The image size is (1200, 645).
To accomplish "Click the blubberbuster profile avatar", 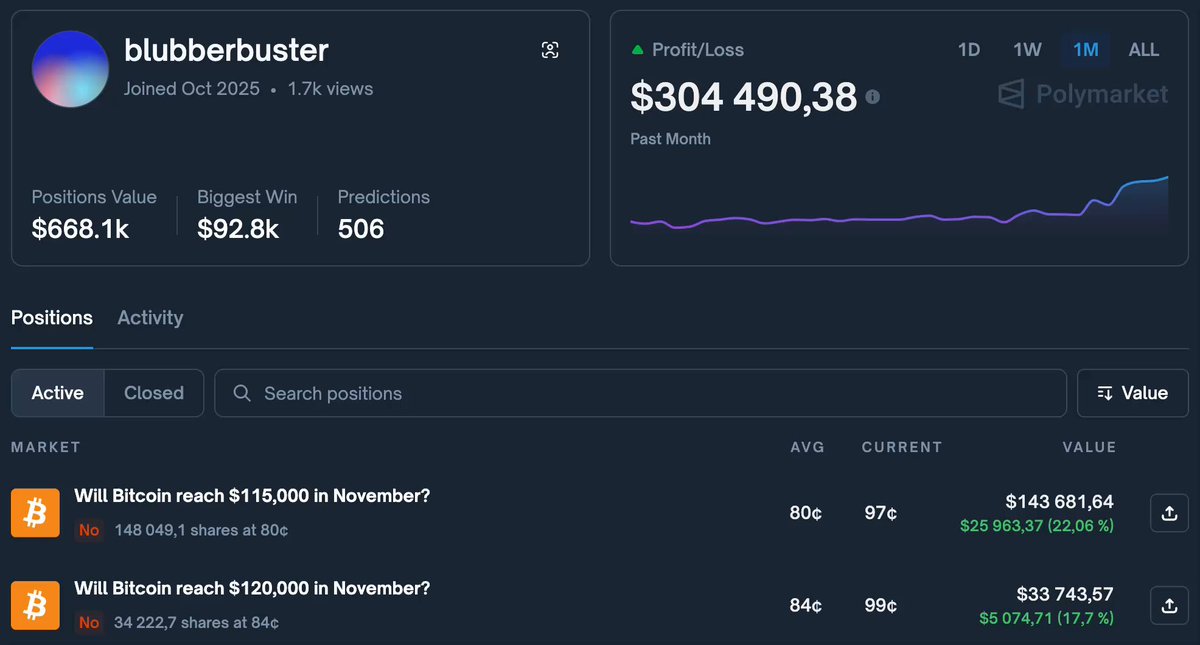I will (71, 69).
